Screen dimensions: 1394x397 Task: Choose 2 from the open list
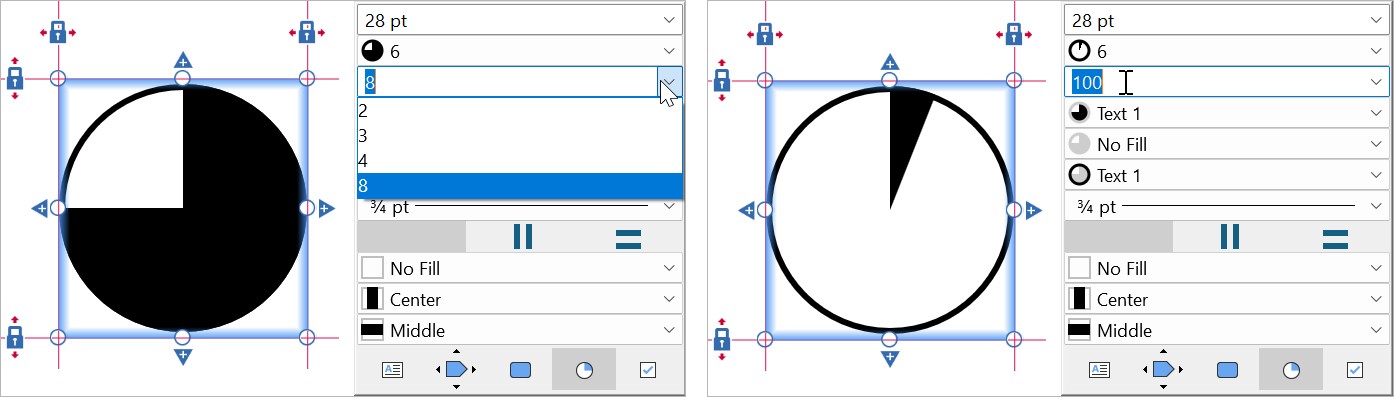point(520,111)
